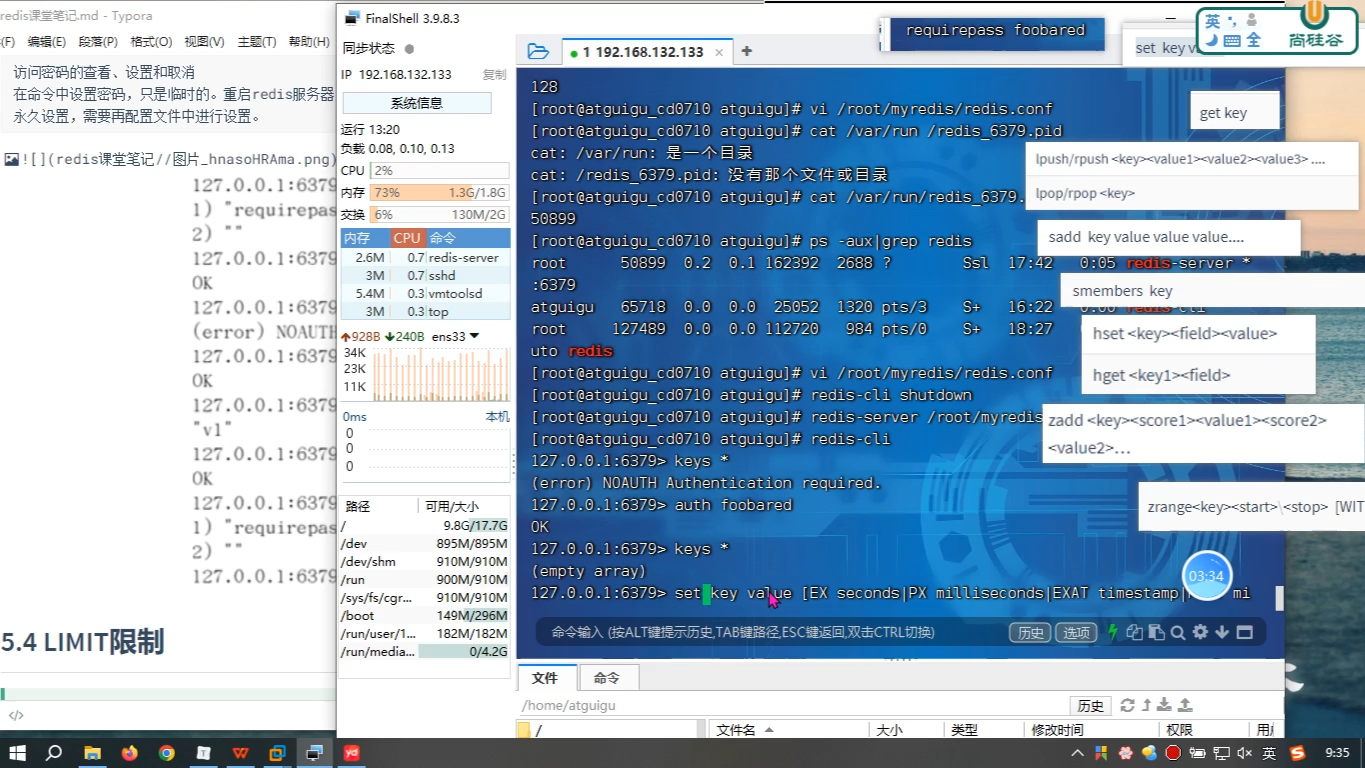Image resolution: width=1365 pixels, height=768 pixels.
Task: Click 选项 button in command input bar
Action: click(x=1076, y=632)
